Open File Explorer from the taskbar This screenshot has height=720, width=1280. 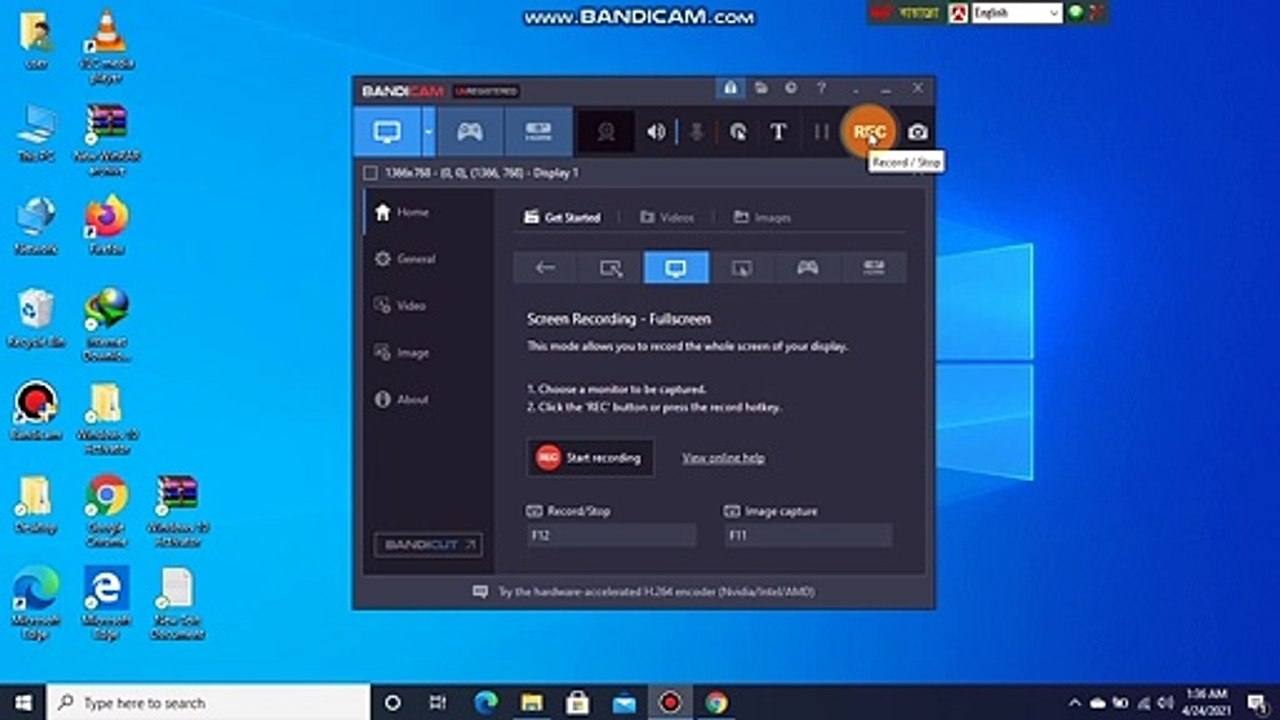tap(532, 702)
